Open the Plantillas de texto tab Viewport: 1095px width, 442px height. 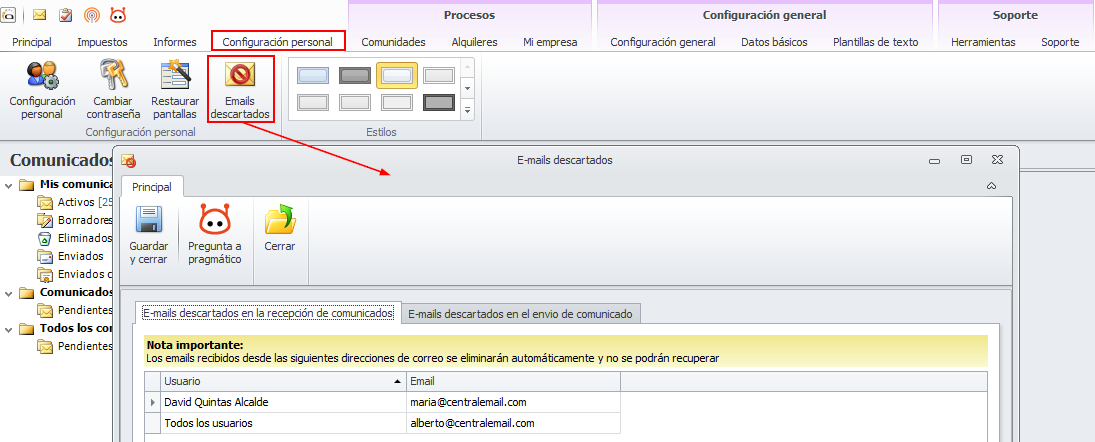click(x=876, y=42)
